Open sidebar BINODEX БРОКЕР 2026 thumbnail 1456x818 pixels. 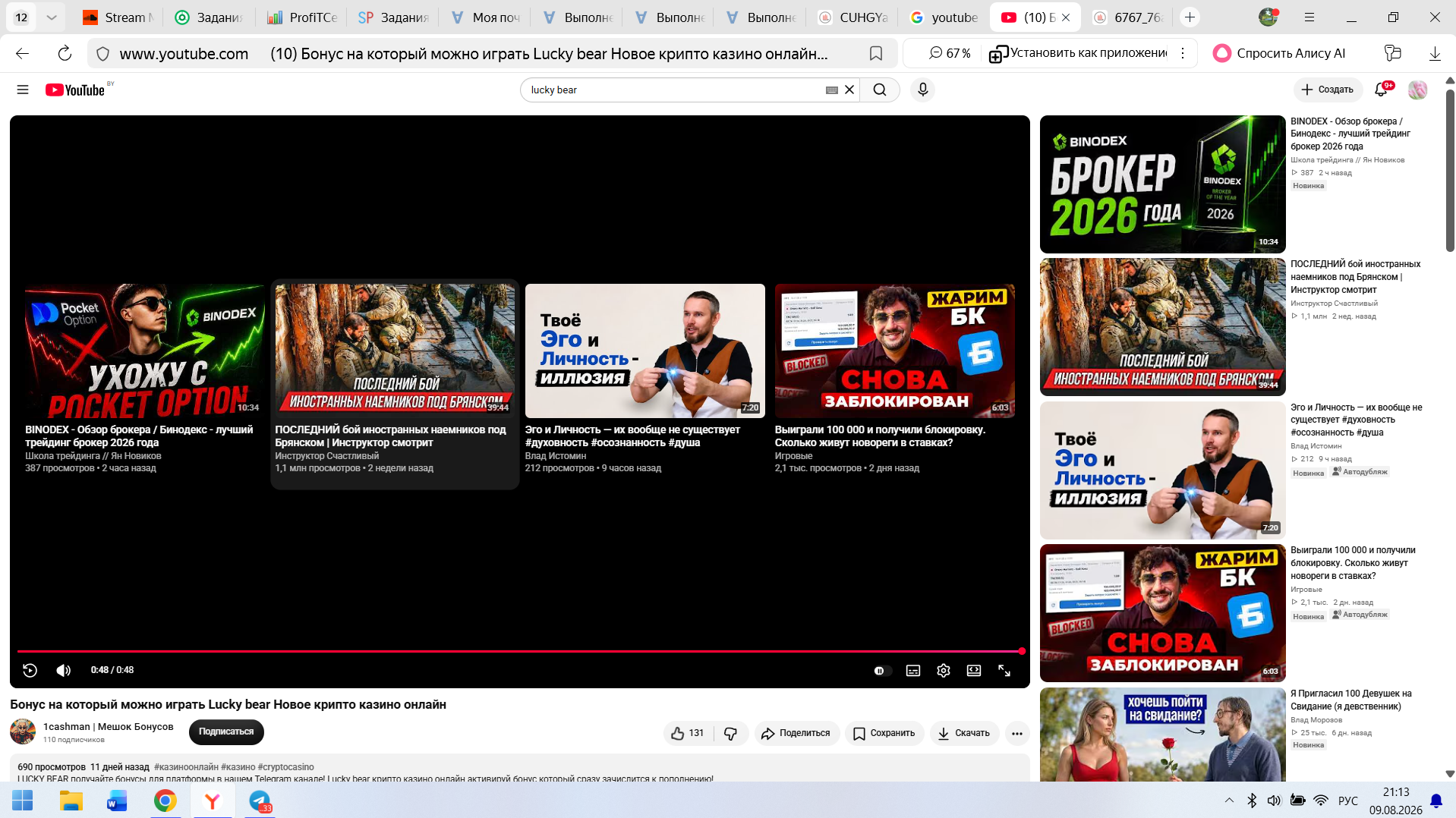[x=1163, y=184]
